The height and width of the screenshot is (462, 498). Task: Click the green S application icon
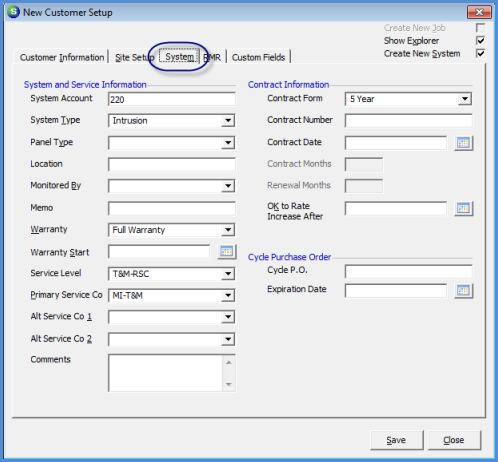tap(13, 12)
